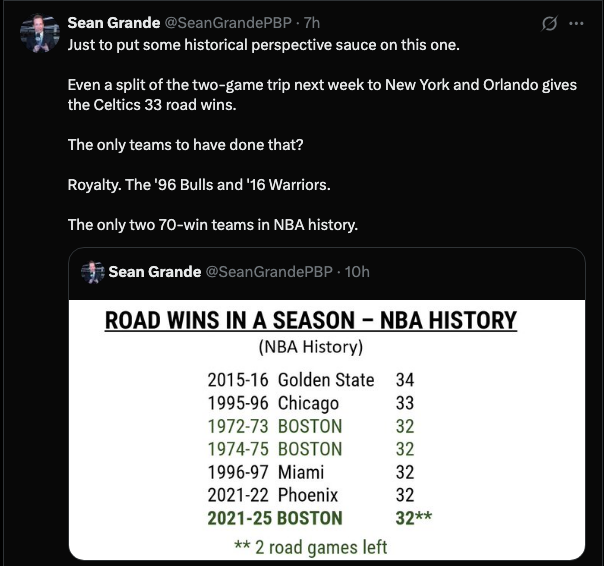Open the 7h timestamp permalink
The image size is (604, 566).
[x=312, y=23]
